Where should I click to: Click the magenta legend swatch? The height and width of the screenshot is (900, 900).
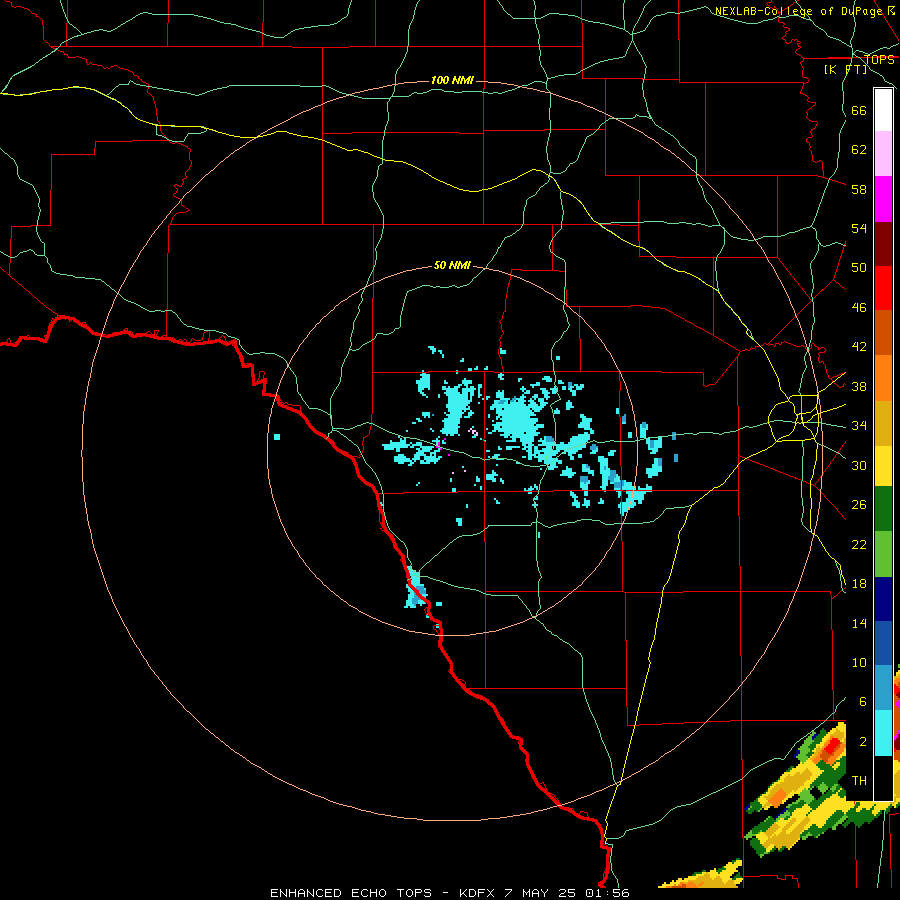click(x=883, y=199)
